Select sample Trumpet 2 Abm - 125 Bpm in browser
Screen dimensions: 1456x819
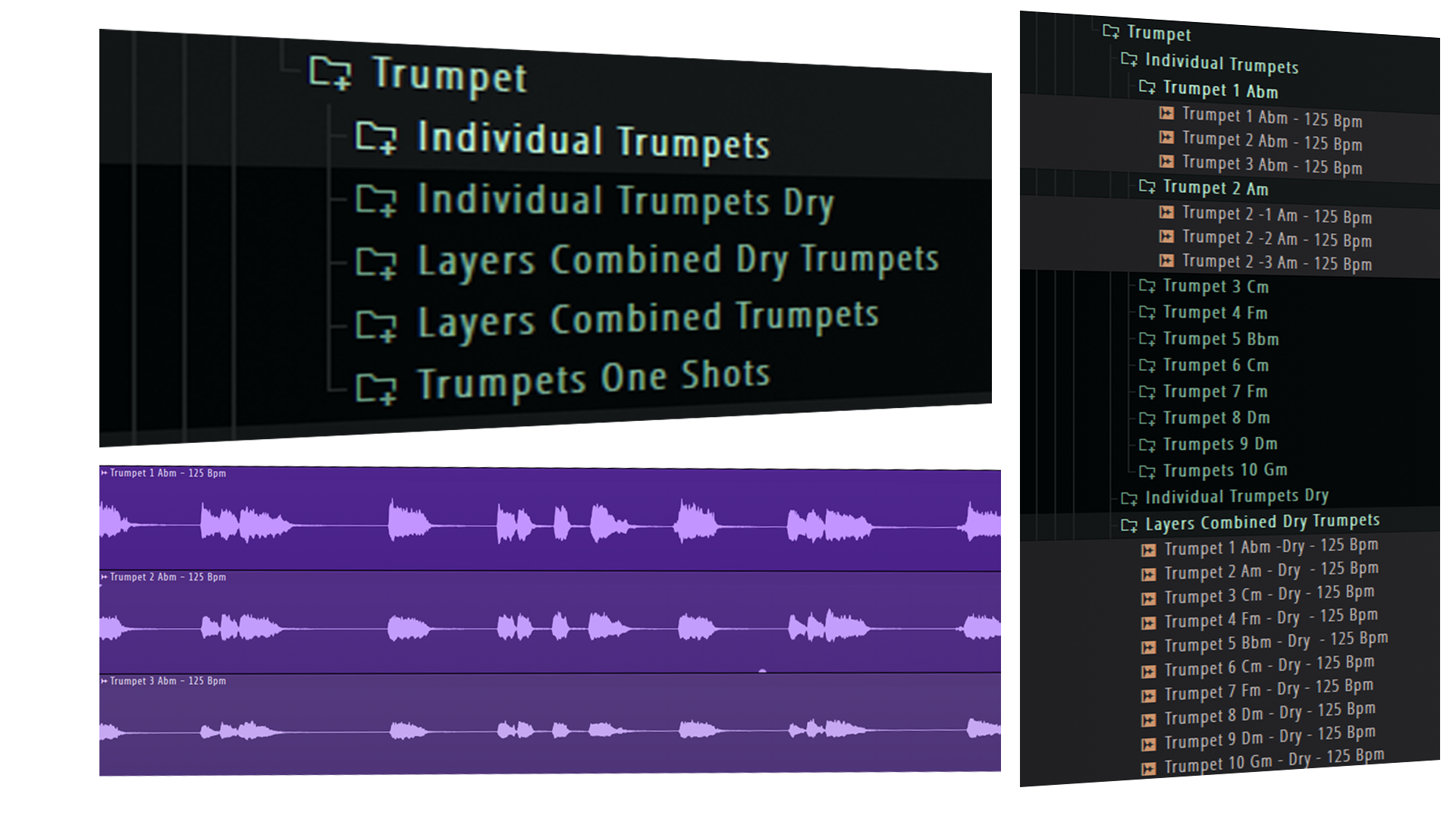click(1272, 141)
